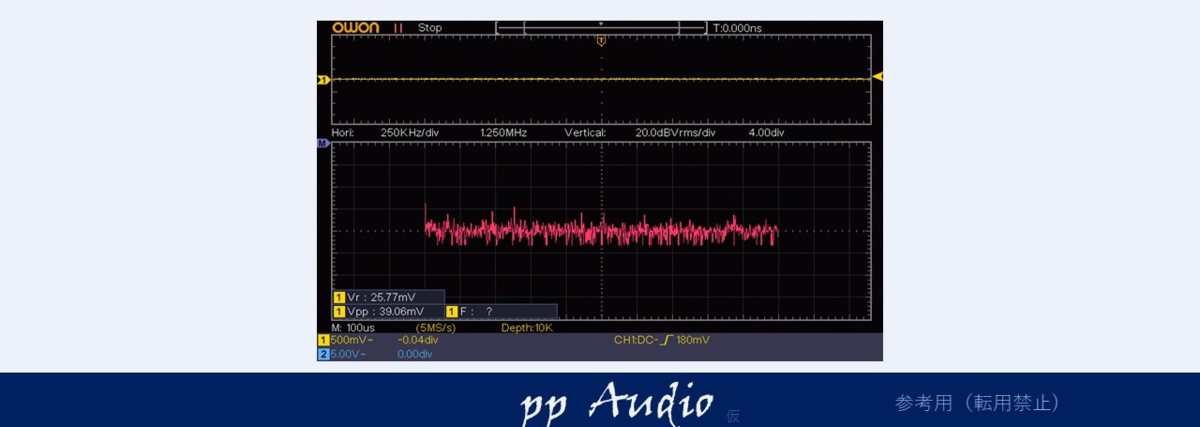1200x427 pixels.
Task: Click the yellow trigger level arrow
Action: point(878,76)
